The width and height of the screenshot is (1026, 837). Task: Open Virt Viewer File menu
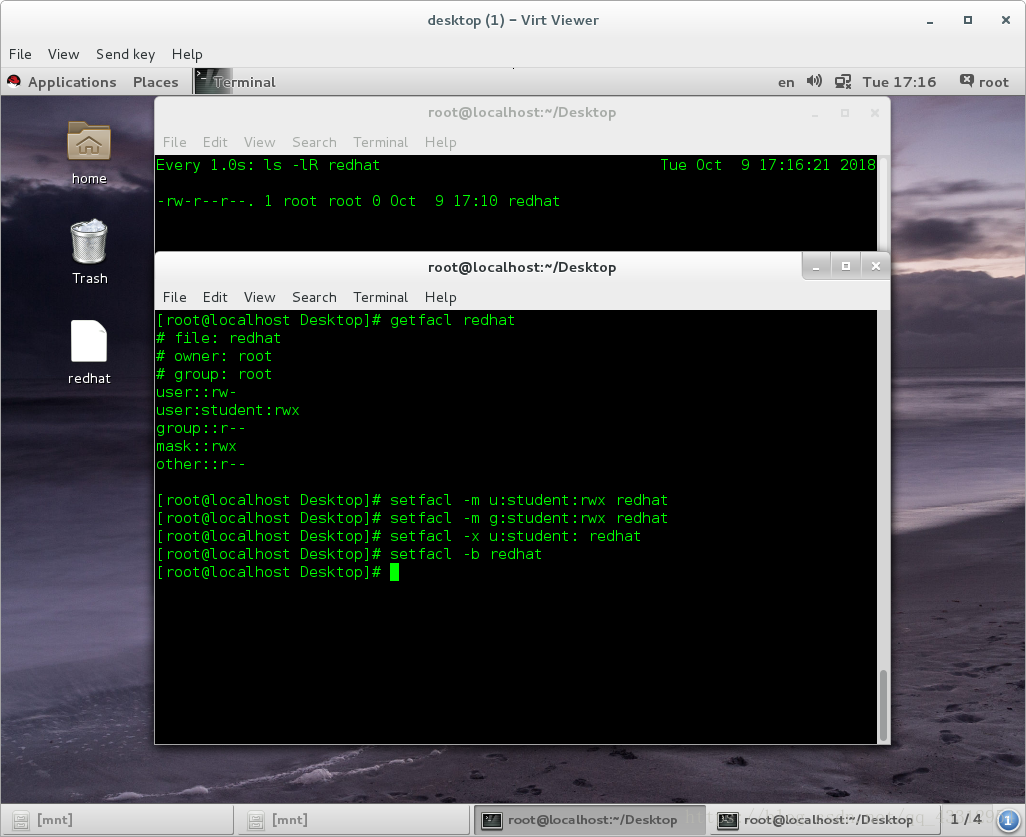click(20, 54)
